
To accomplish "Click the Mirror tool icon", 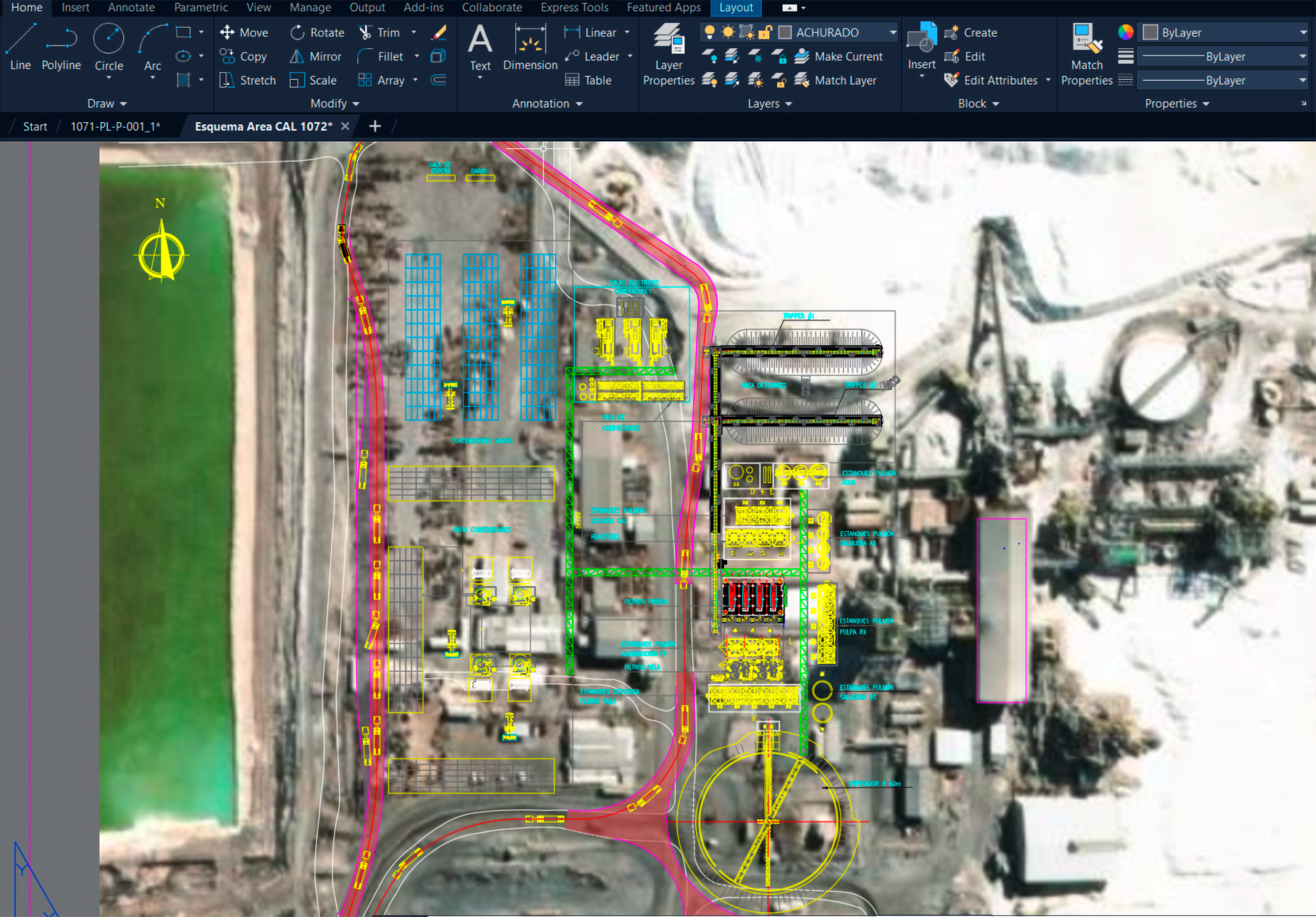I will pyautogui.click(x=296, y=56).
